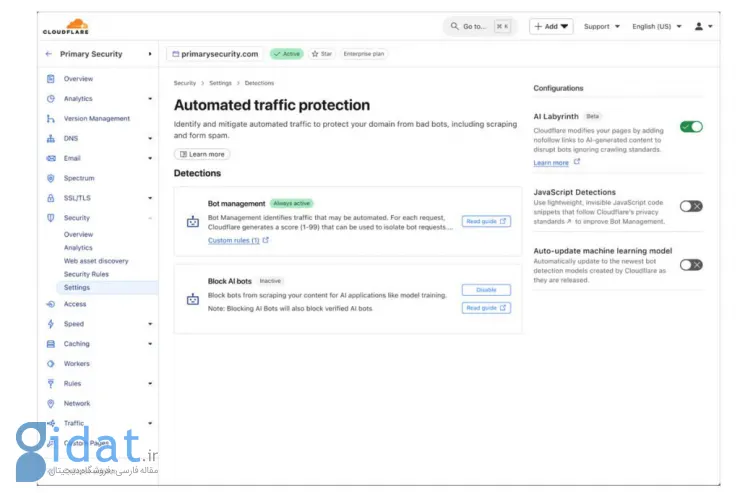Viewport: 740px width, 493px height.
Task: Select Settings under Security in sidebar
Action: click(x=107, y=287)
